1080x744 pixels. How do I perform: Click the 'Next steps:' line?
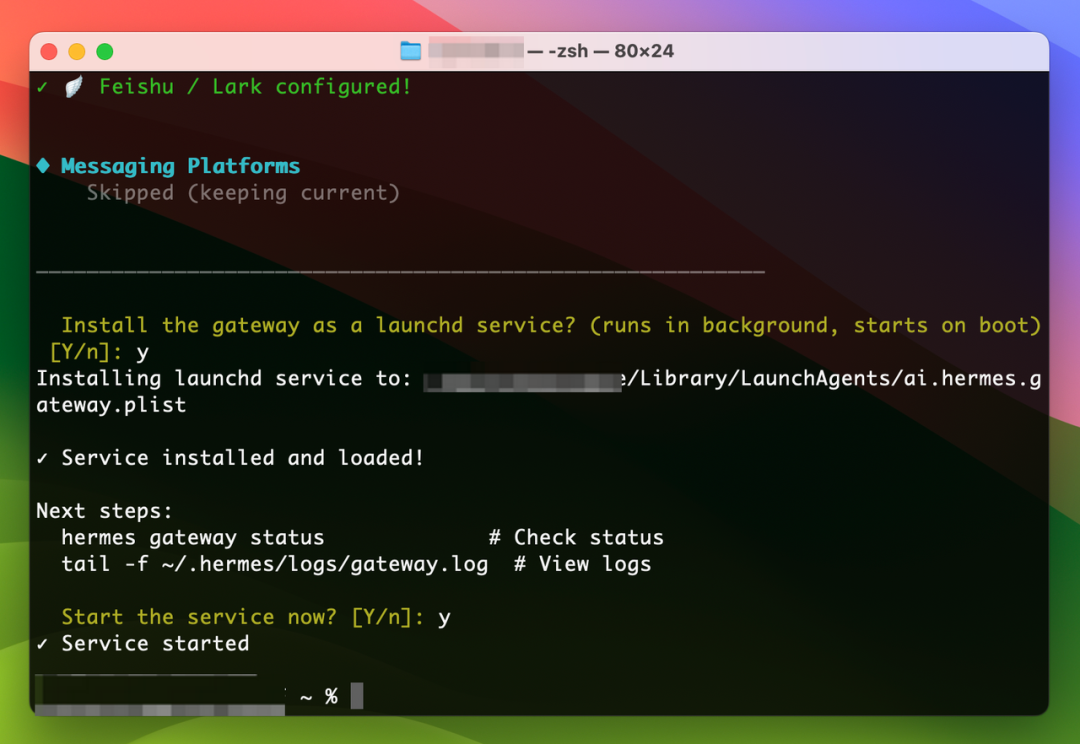[x=104, y=511]
